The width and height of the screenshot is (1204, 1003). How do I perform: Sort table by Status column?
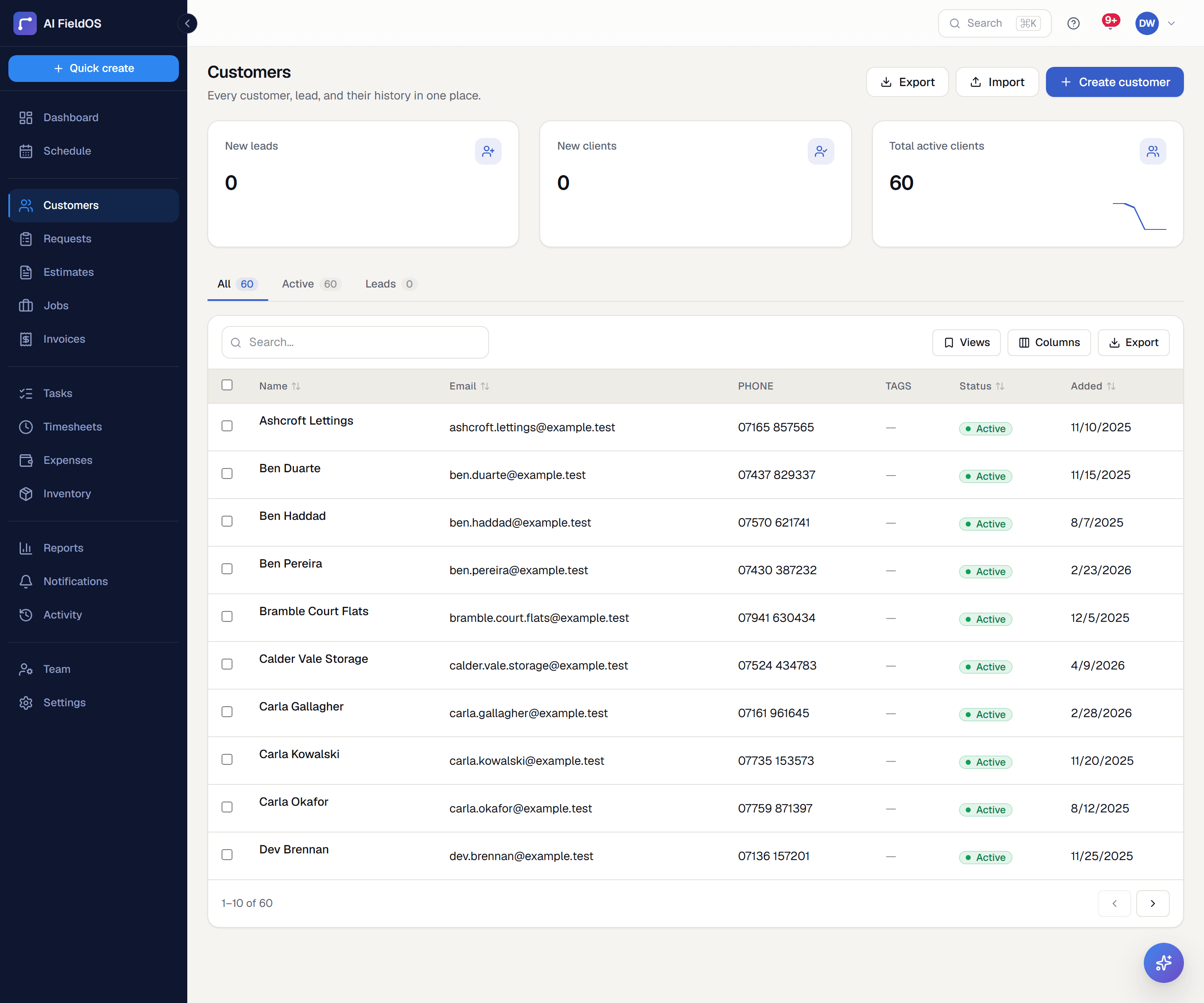(x=982, y=386)
